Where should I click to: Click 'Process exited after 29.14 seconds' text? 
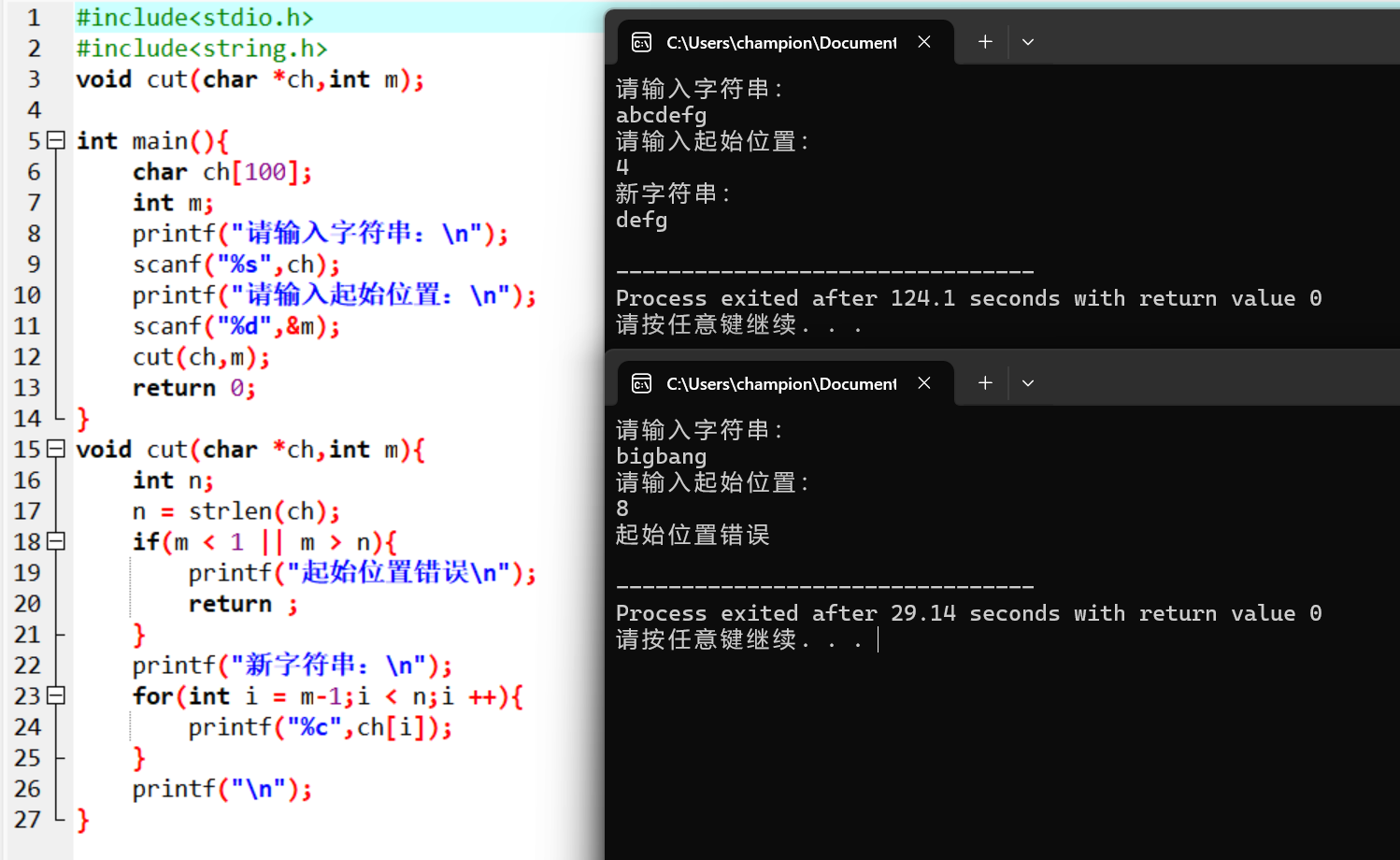coord(837,613)
